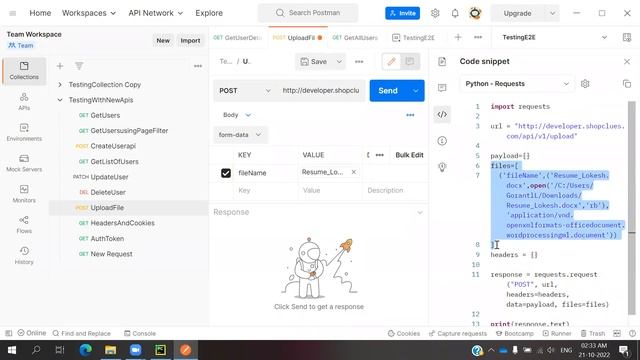Open the Mock Servers sidebar panel
Image resolution: width=640 pixels, height=360 pixels.
click(24, 163)
